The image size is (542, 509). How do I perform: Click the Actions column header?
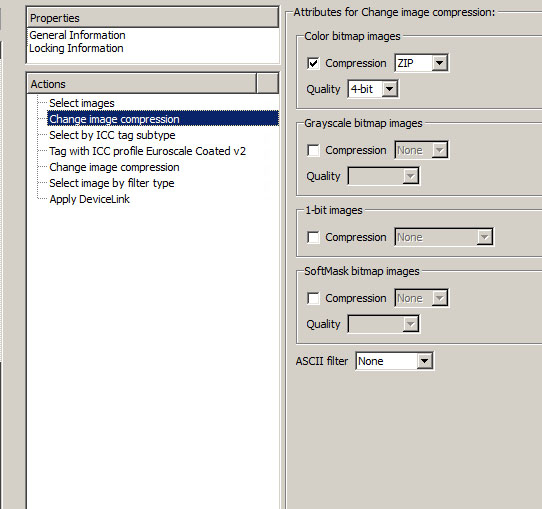click(142, 83)
